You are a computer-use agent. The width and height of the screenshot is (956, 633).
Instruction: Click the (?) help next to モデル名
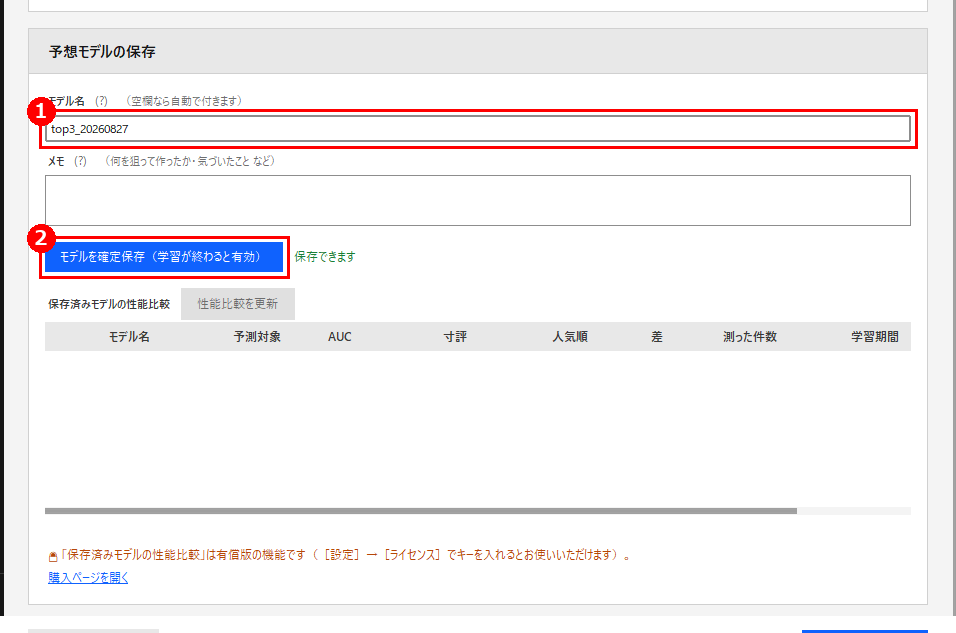click(101, 101)
